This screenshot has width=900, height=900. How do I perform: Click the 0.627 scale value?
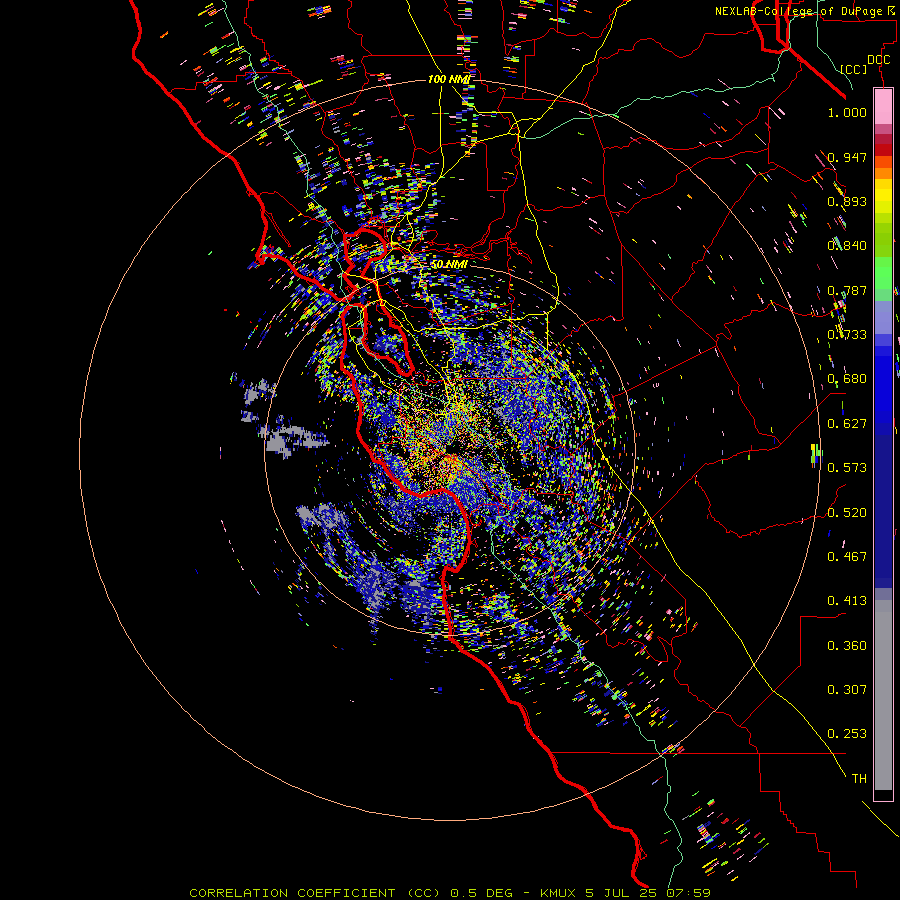pos(847,424)
